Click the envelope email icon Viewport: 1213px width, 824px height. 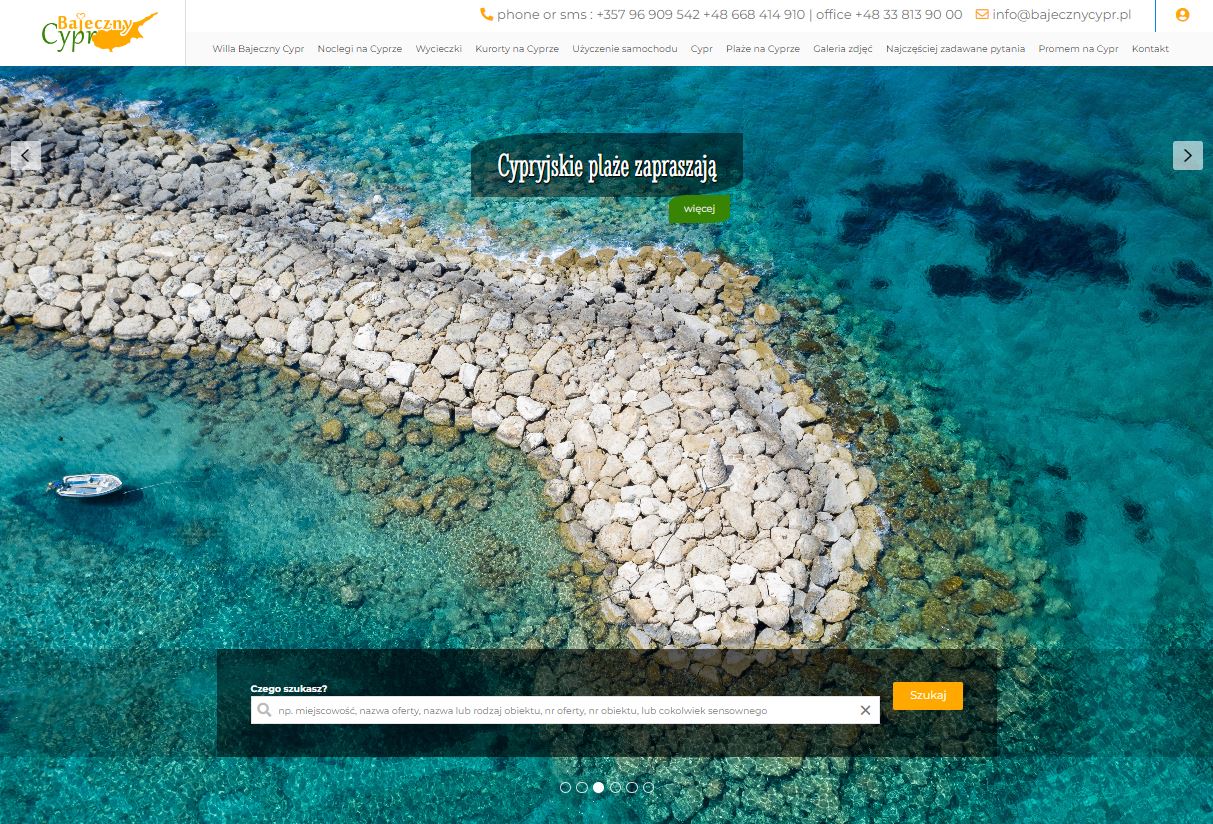(982, 14)
